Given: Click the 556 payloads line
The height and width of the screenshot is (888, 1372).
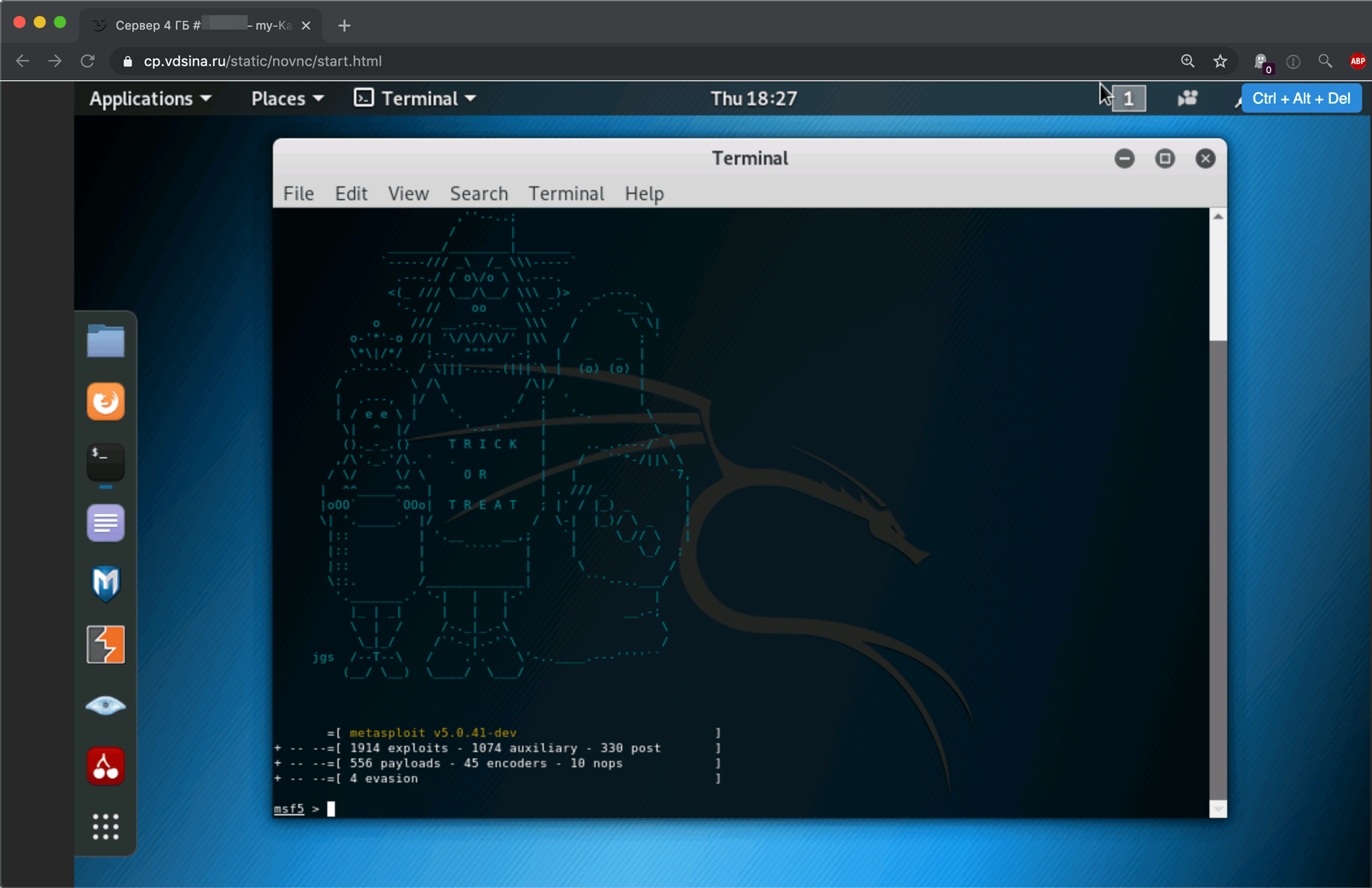Looking at the screenshot, I should click(x=486, y=763).
